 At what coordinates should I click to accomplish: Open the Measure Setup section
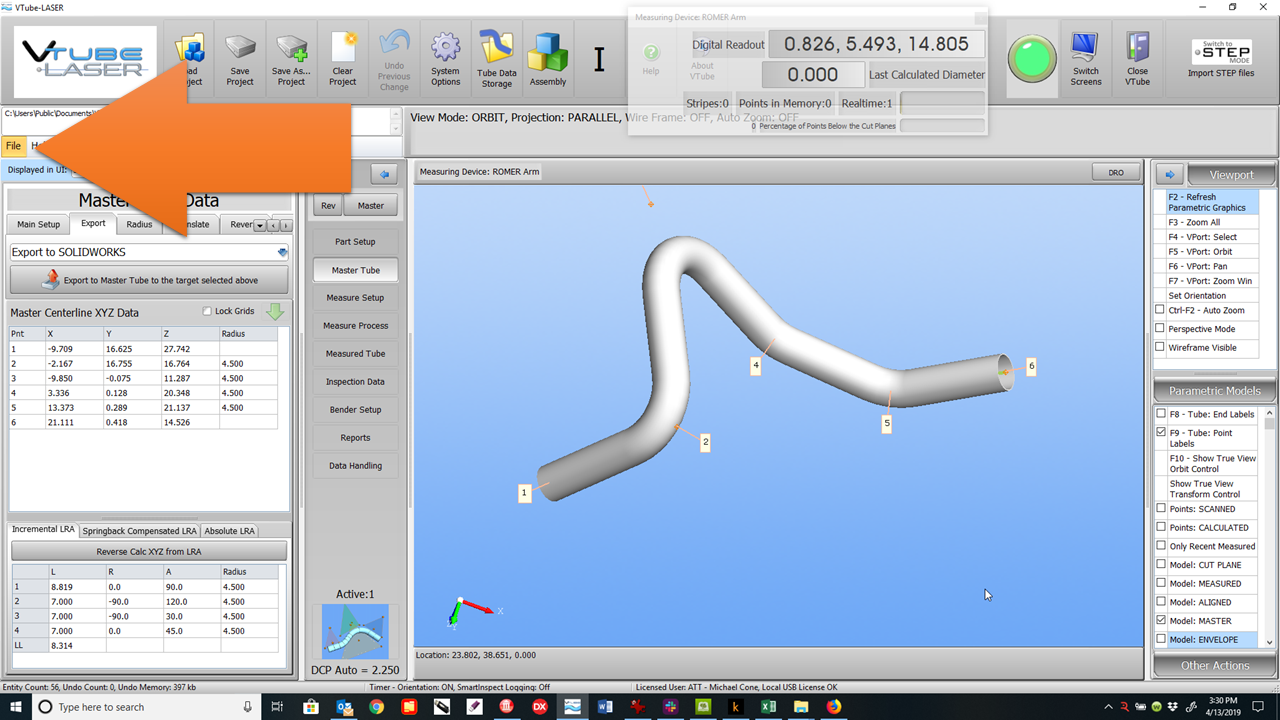(x=355, y=298)
